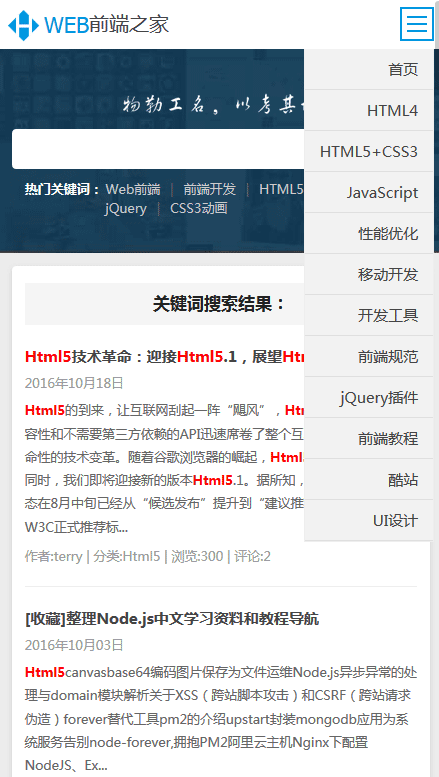Open UI设计 menu item
This screenshot has width=439, height=777.
(x=369, y=521)
